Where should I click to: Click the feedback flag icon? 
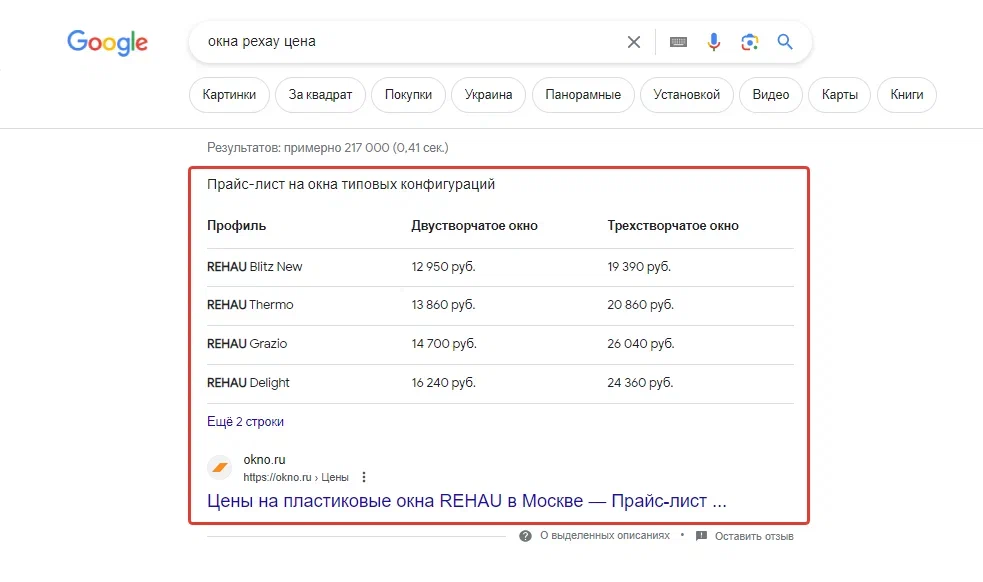pyautogui.click(x=702, y=536)
